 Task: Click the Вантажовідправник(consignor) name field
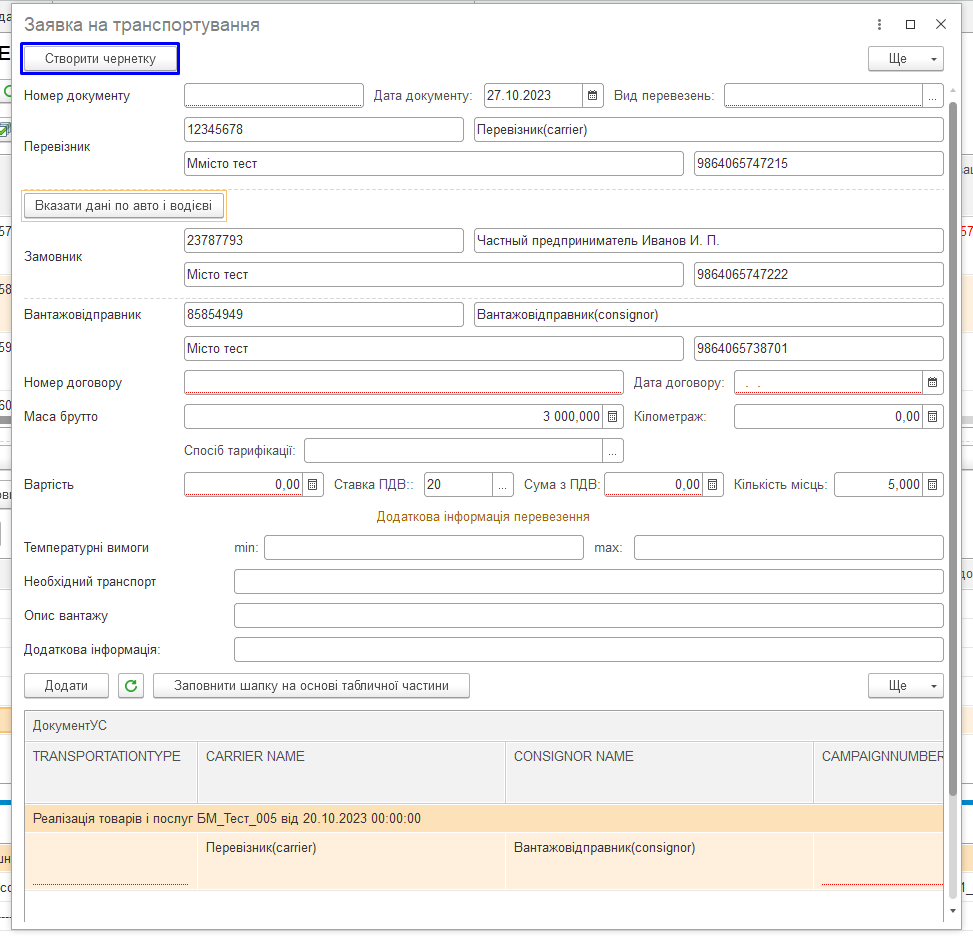click(709, 315)
